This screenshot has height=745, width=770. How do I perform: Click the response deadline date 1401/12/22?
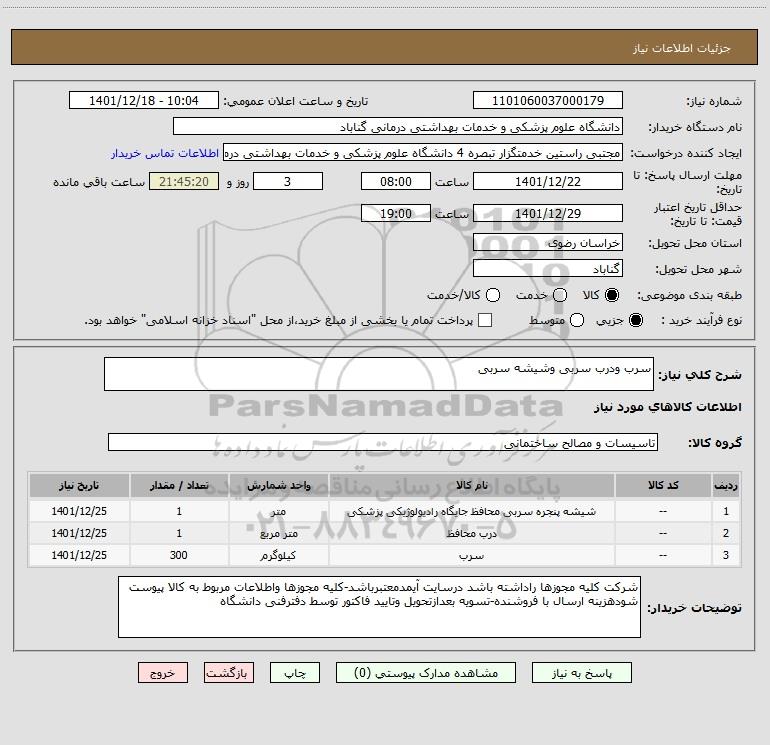[x=548, y=181]
